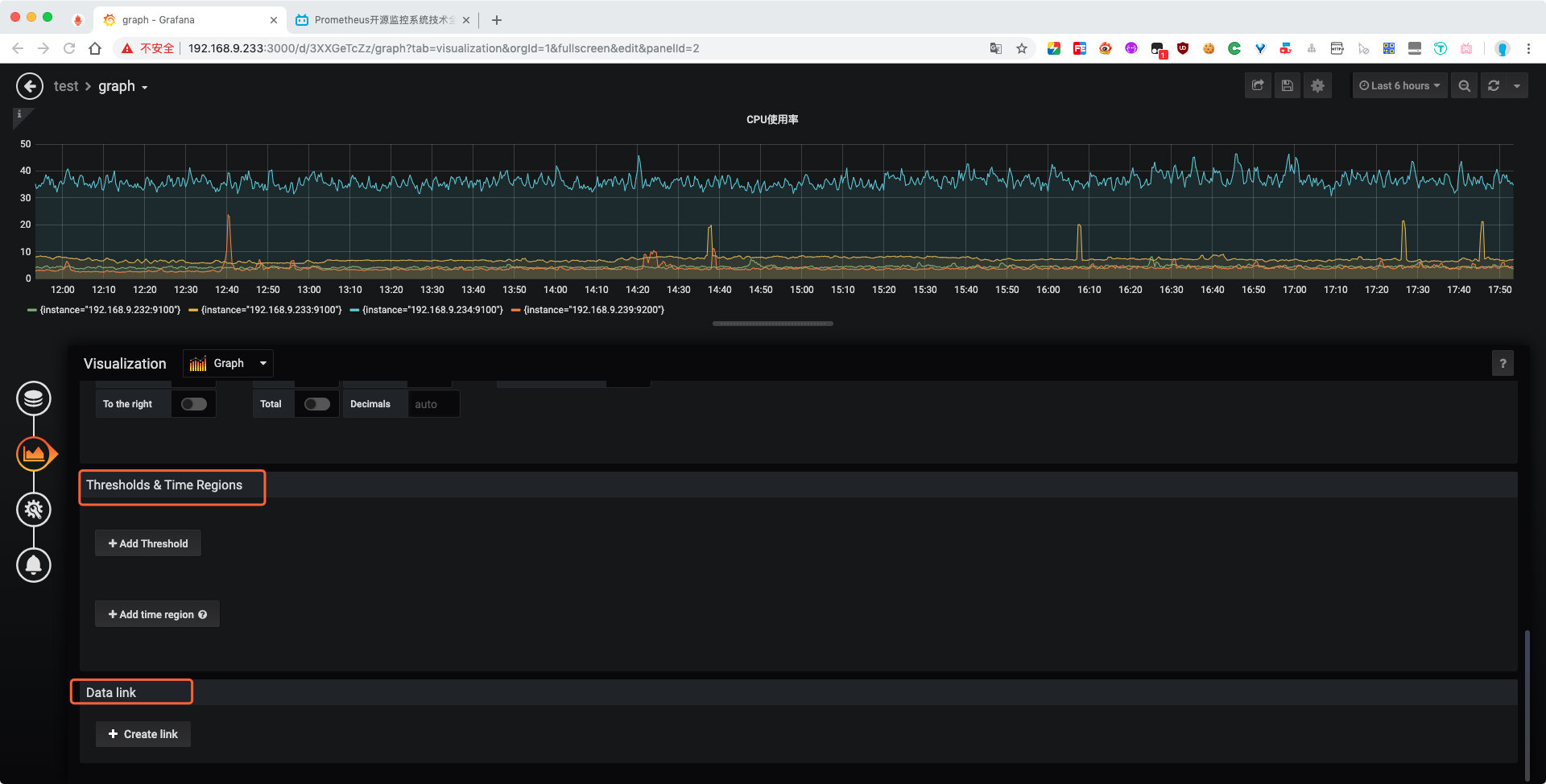Open the General settings gear-cog icon
This screenshot has height=784, width=1546.
(34, 510)
